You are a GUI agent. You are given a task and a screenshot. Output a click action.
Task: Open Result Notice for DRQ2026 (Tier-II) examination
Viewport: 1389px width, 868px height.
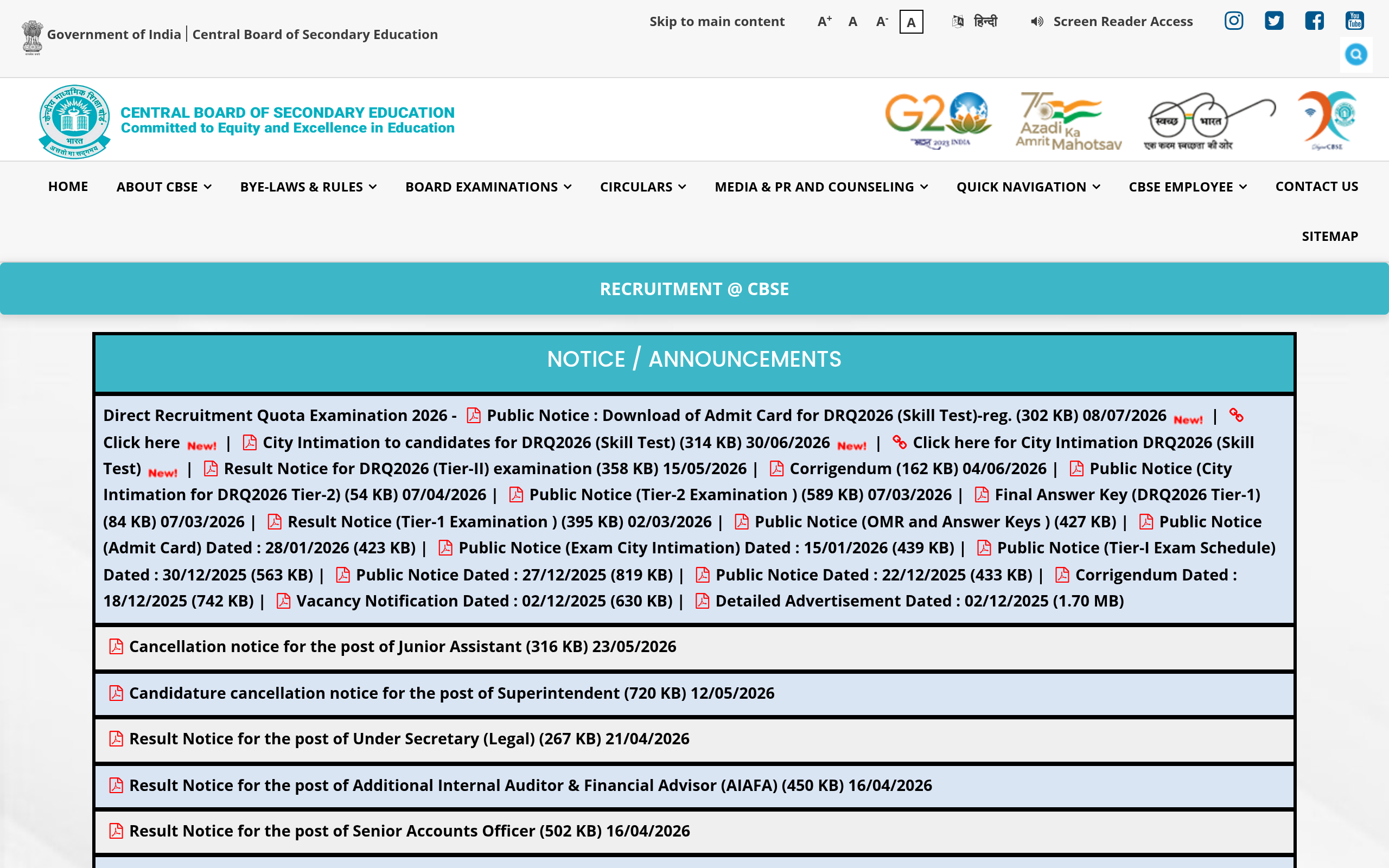[x=485, y=468]
